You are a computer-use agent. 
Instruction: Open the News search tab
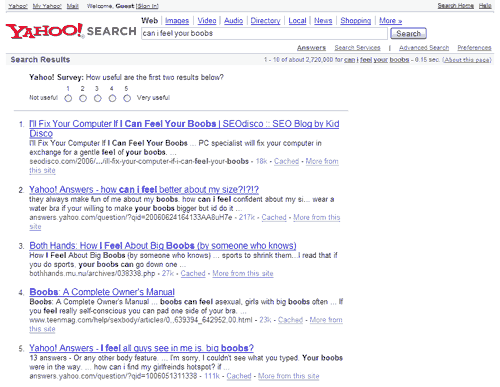pyautogui.click(x=323, y=21)
